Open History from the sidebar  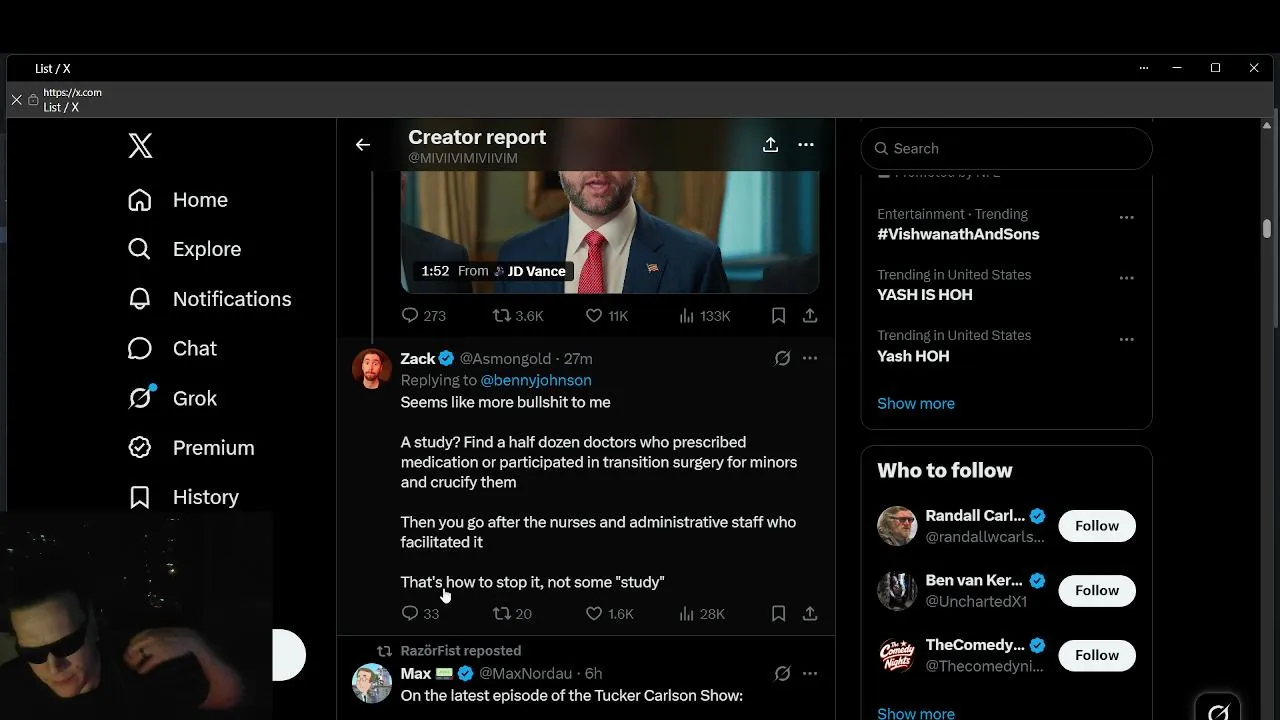point(183,497)
